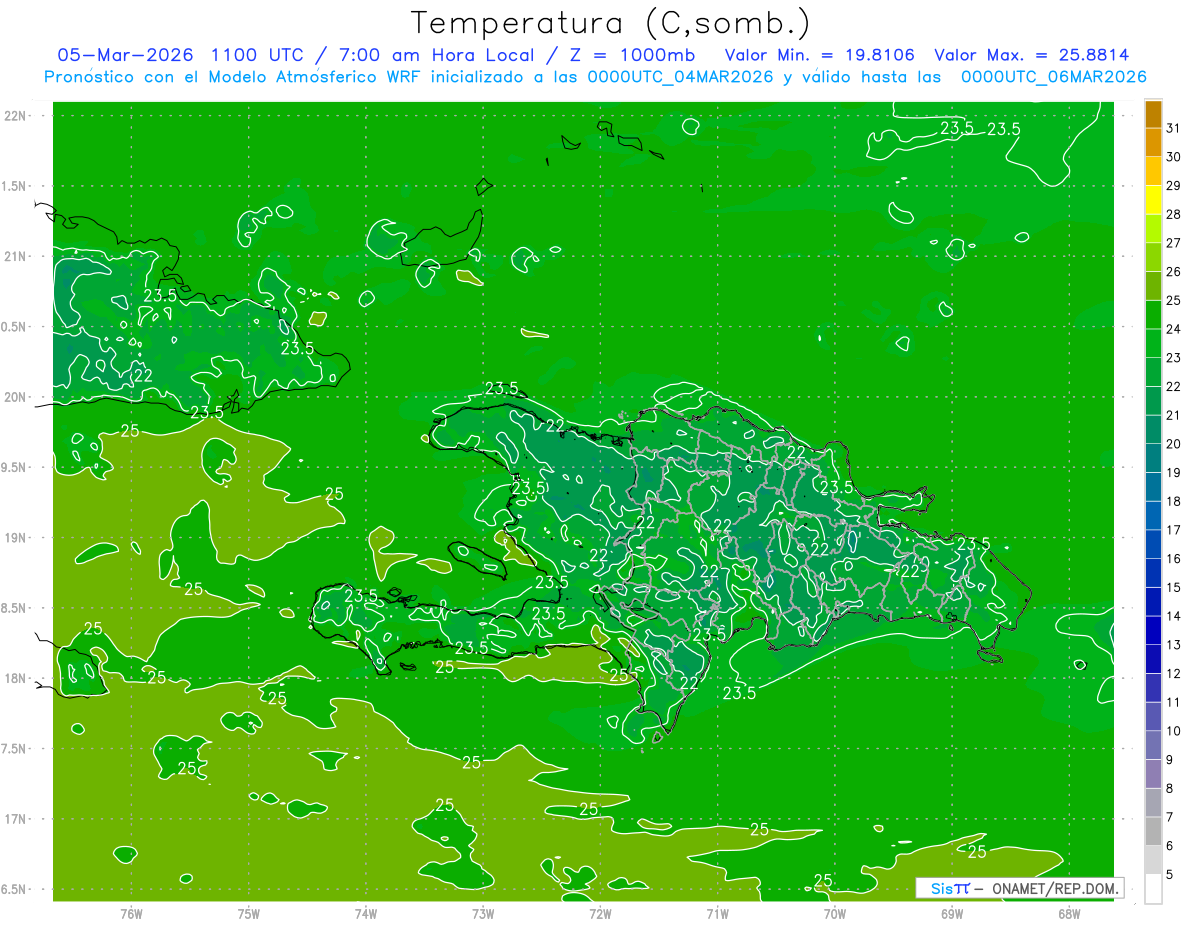Click the "73W" longitude label
Screen dimensions: 1200x927
[483, 913]
